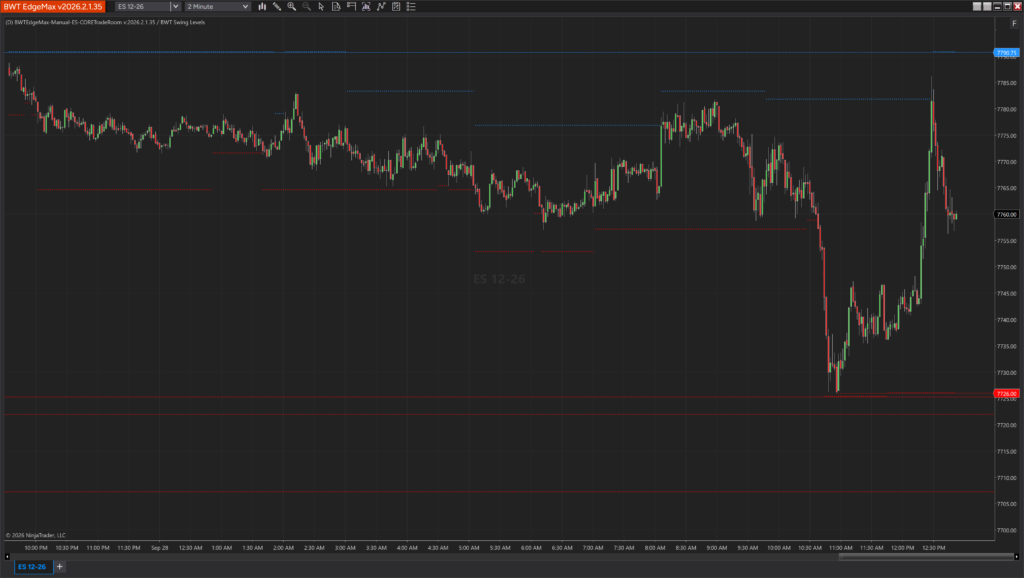Click the horizontal scrollbar right arrow
1024x578 pixels.
[x=1016, y=557]
